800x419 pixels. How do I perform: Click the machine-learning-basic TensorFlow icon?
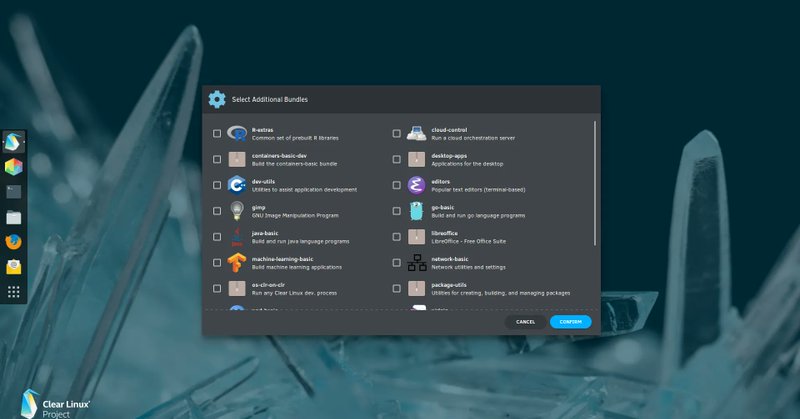[x=237, y=262]
